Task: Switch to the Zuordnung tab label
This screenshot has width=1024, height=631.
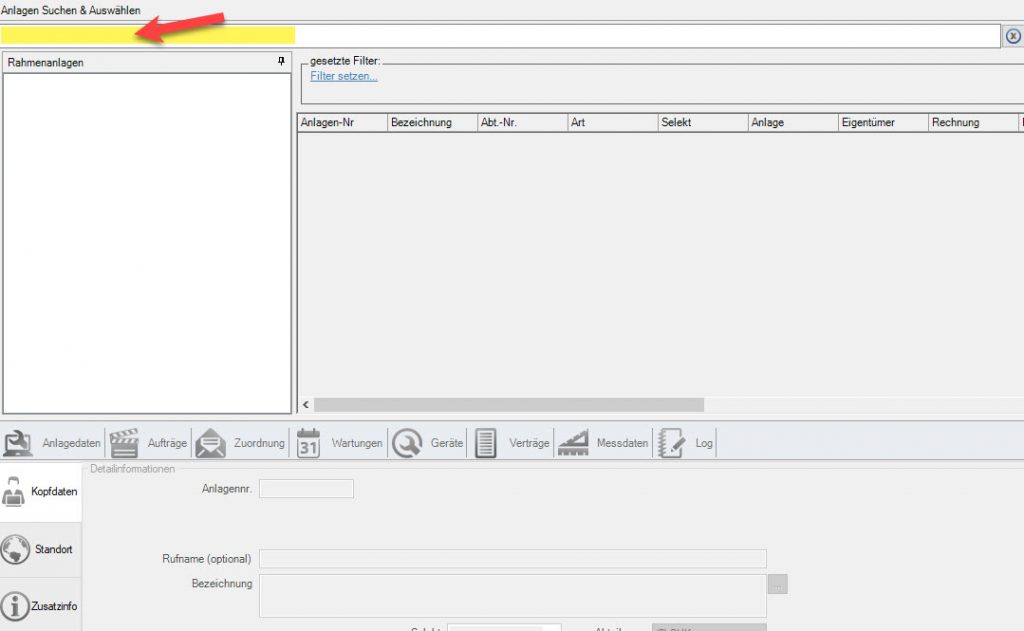Action: pyautogui.click(x=259, y=443)
